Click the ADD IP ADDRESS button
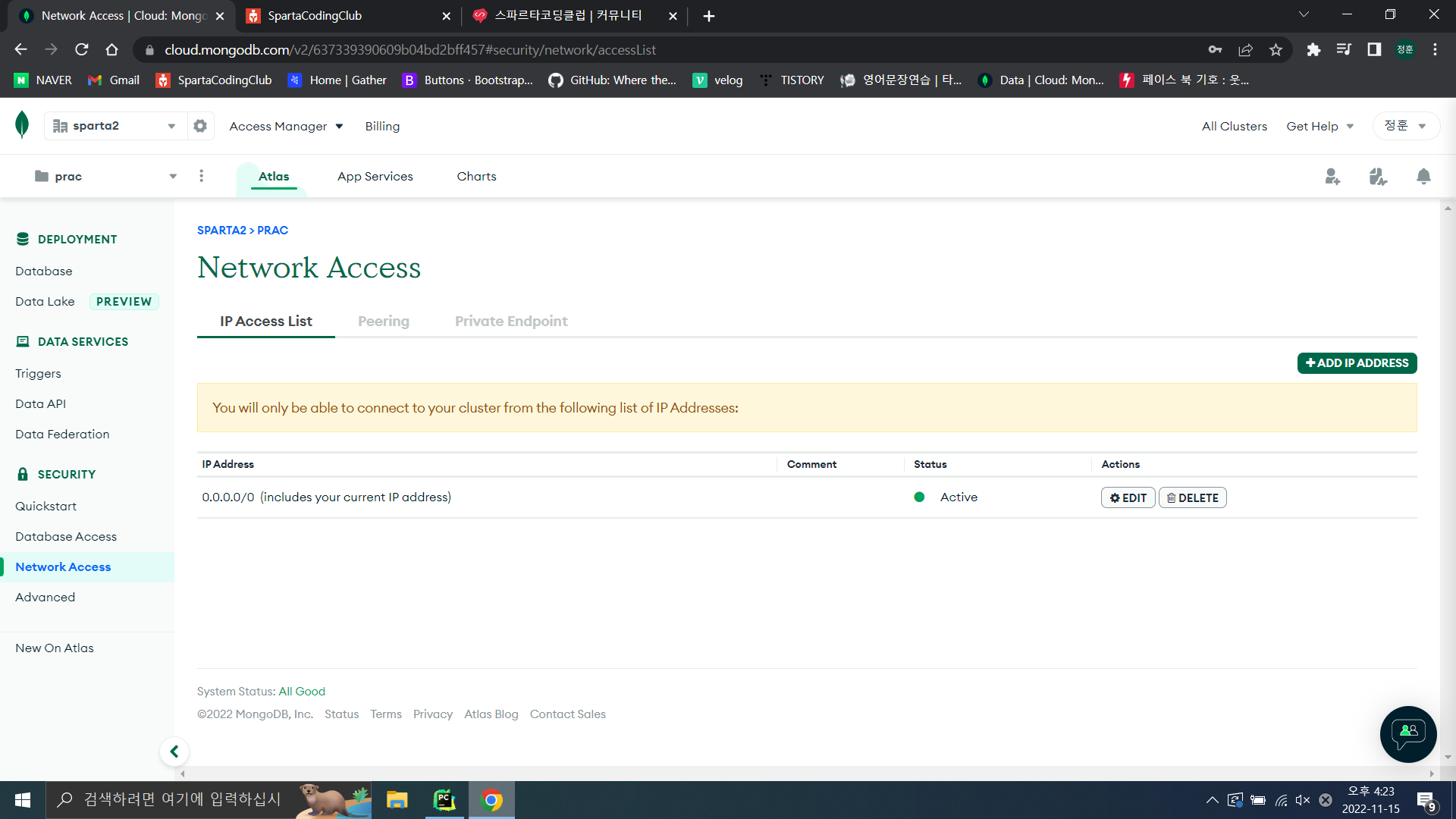This screenshot has height=819, width=1456. click(1357, 363)
